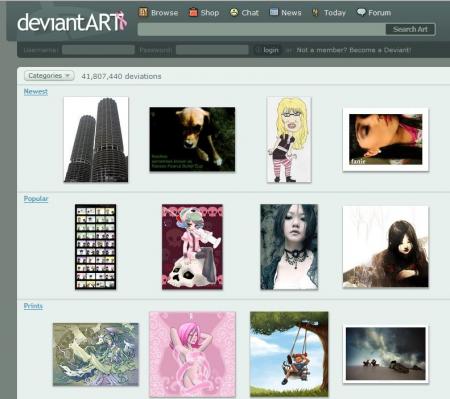Screen dimensions: 450x399
Task: Click the Forum speech bubble icon
Action: [x=361, y=12]
